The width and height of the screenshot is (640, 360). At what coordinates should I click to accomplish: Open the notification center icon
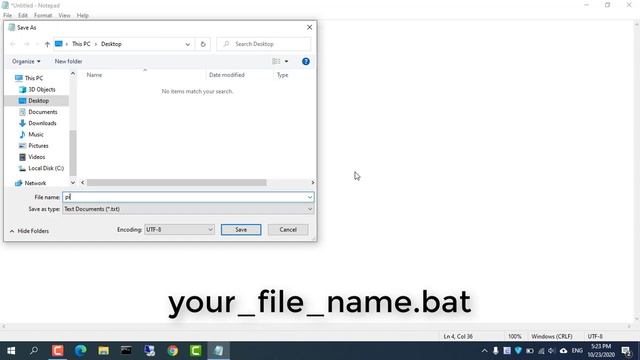pos(627,351)
